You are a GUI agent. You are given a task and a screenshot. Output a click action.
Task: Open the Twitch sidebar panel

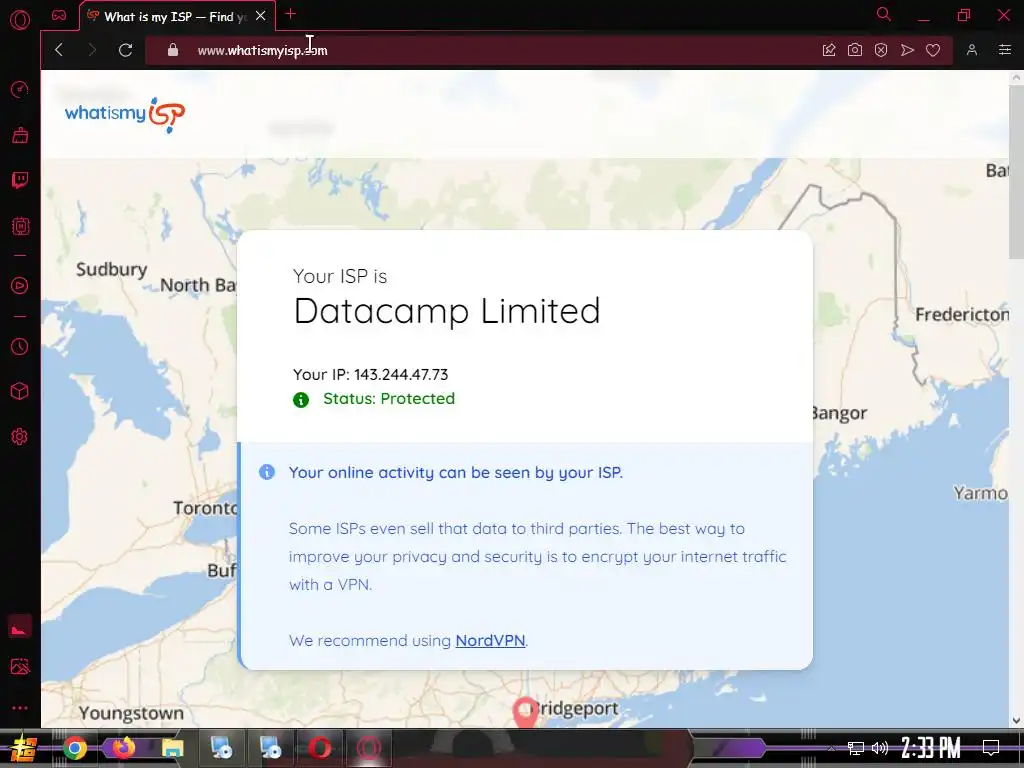pyautogui.click(x=20, y=180)
